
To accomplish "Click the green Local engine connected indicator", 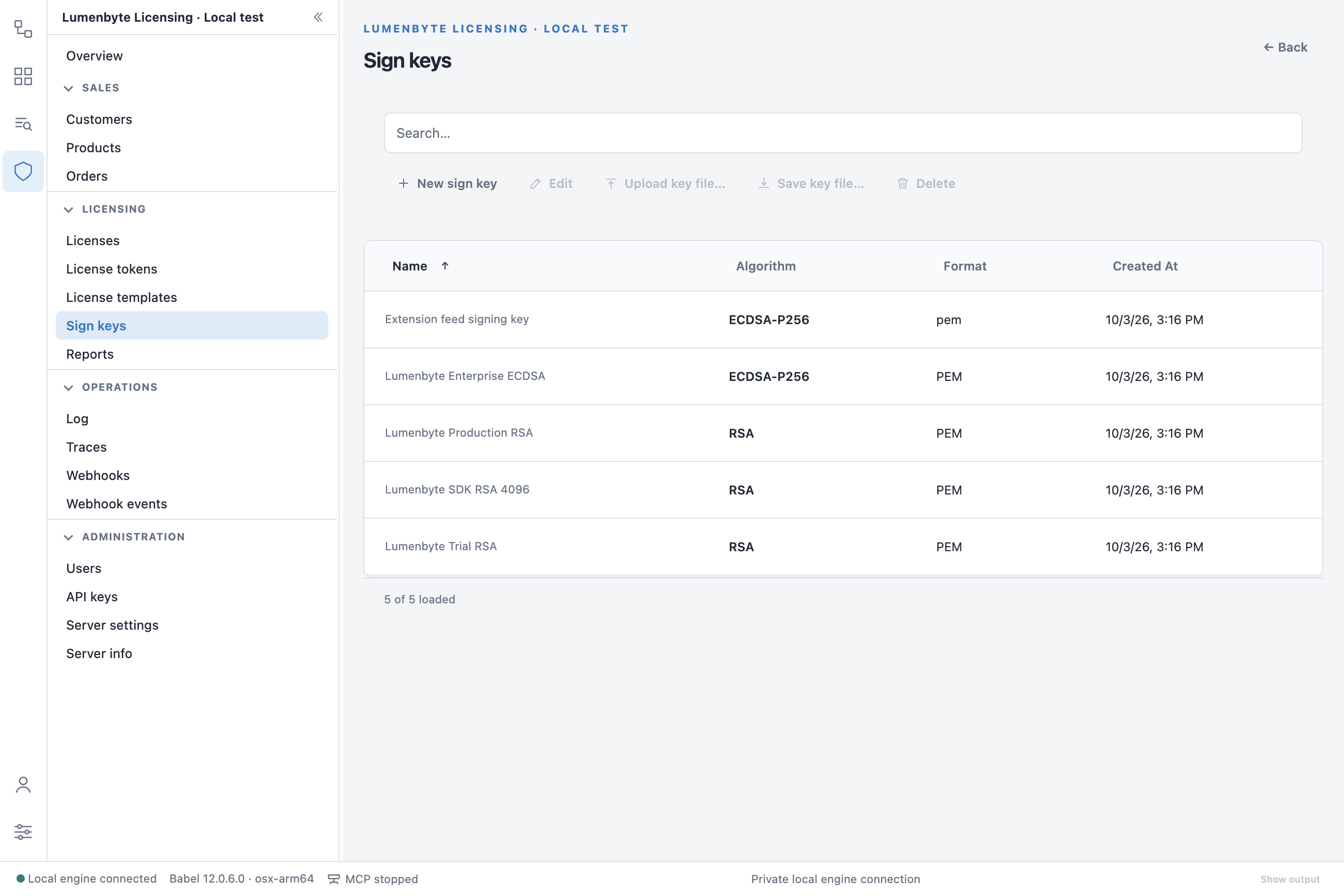I will pyautogui.click(x=21, y=878).
